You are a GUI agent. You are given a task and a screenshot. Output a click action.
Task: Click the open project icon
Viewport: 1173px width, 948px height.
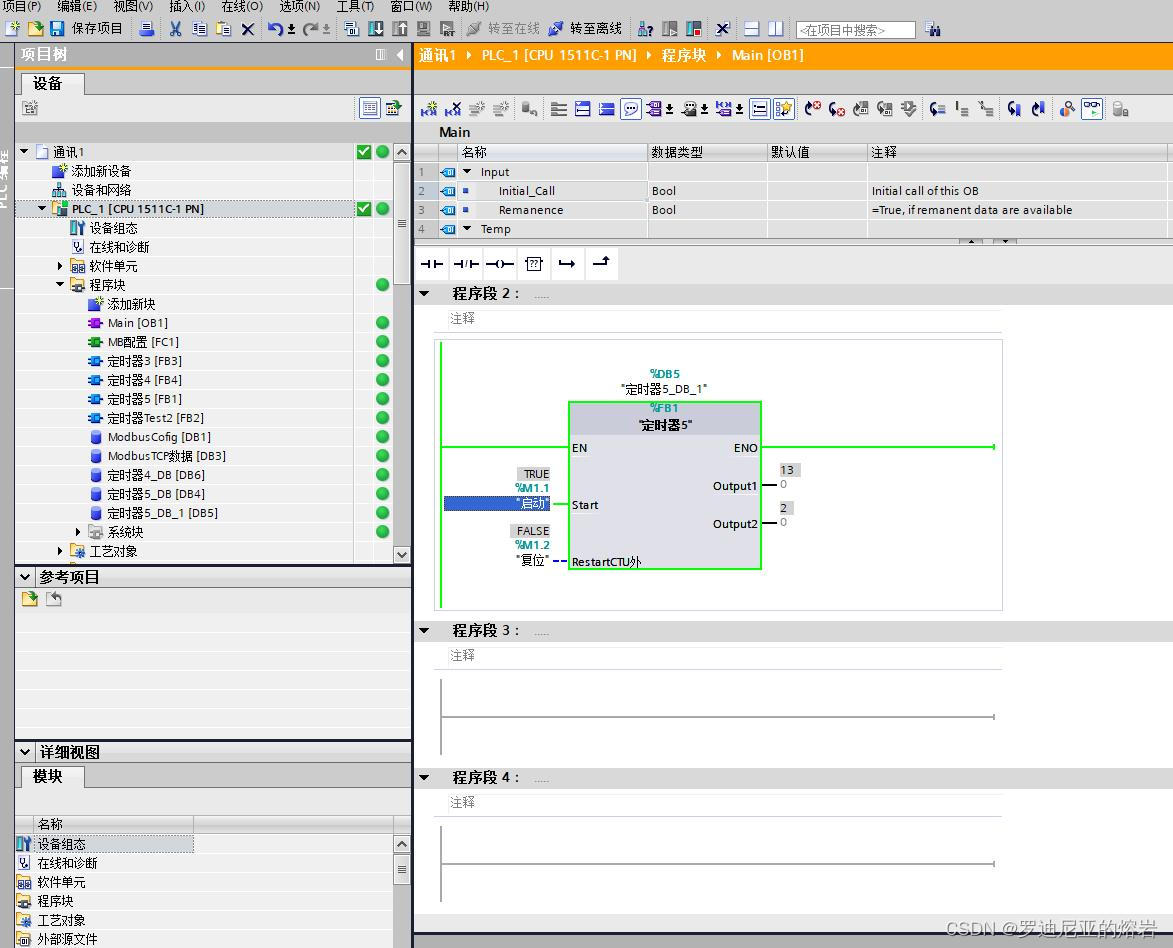click(35, 28)
